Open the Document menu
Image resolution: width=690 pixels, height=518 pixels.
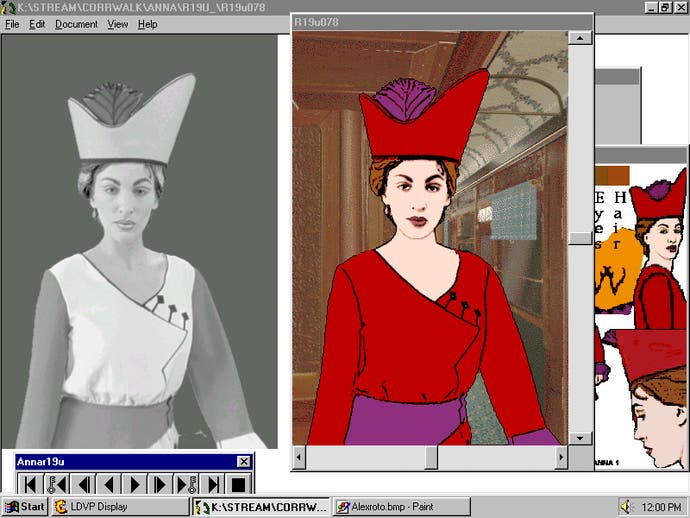point(76,24)
